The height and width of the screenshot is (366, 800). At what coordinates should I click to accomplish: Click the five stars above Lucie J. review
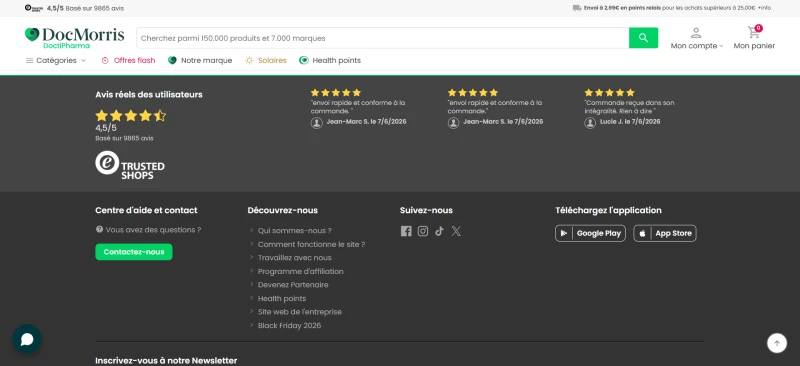coord(610,92)
